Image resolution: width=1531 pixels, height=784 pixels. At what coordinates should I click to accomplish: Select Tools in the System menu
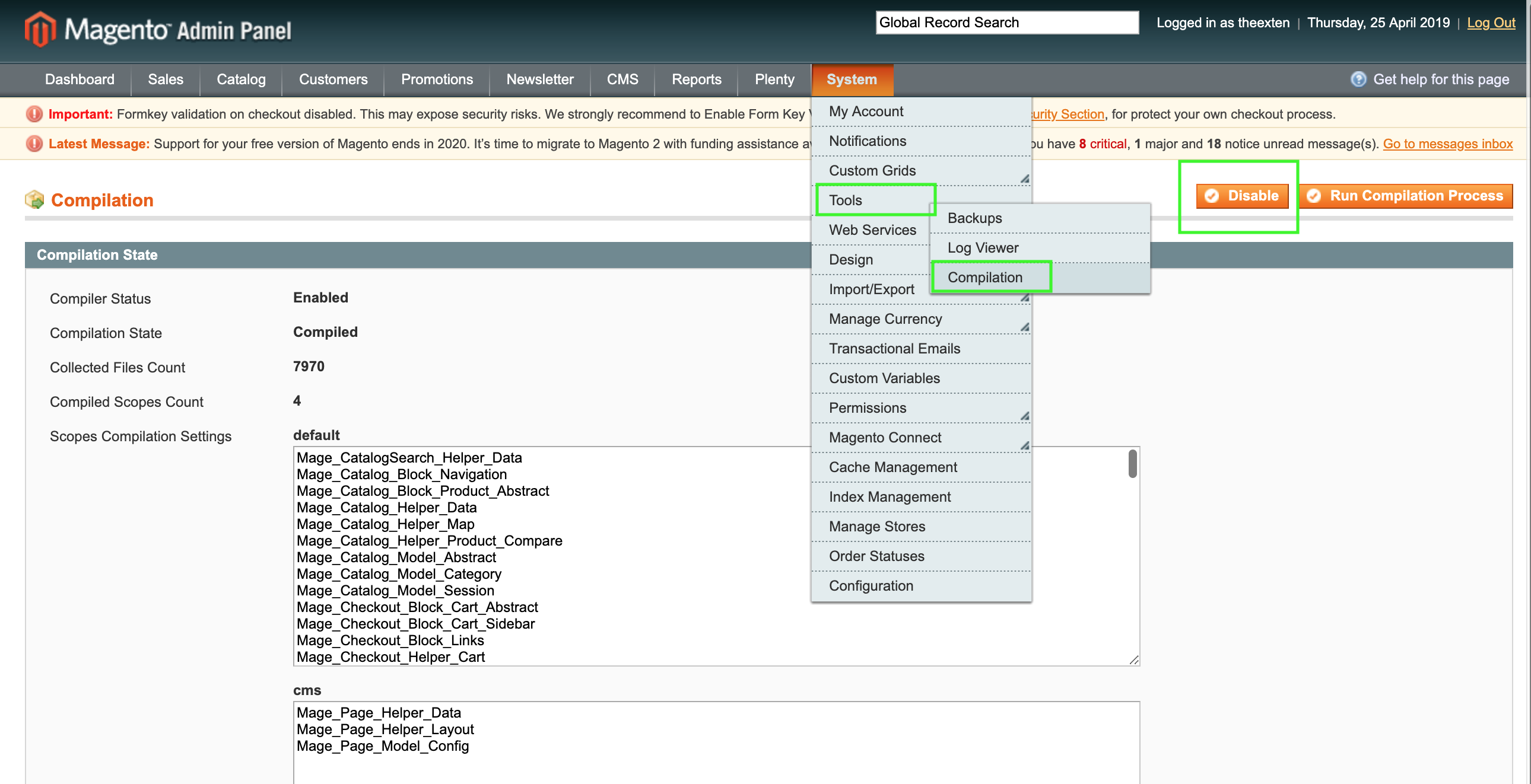875,200
